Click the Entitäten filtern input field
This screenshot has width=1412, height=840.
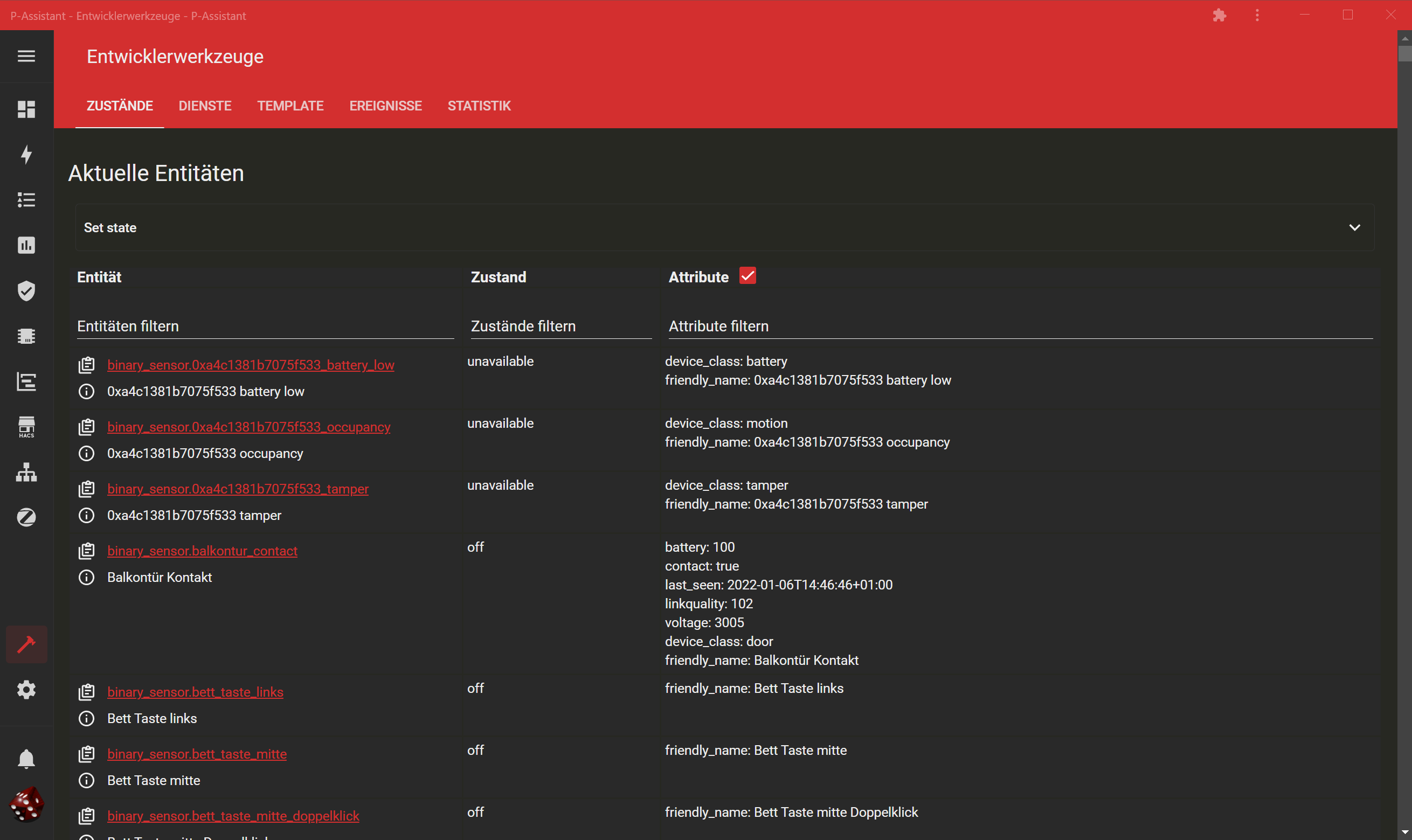pos(265,326)
